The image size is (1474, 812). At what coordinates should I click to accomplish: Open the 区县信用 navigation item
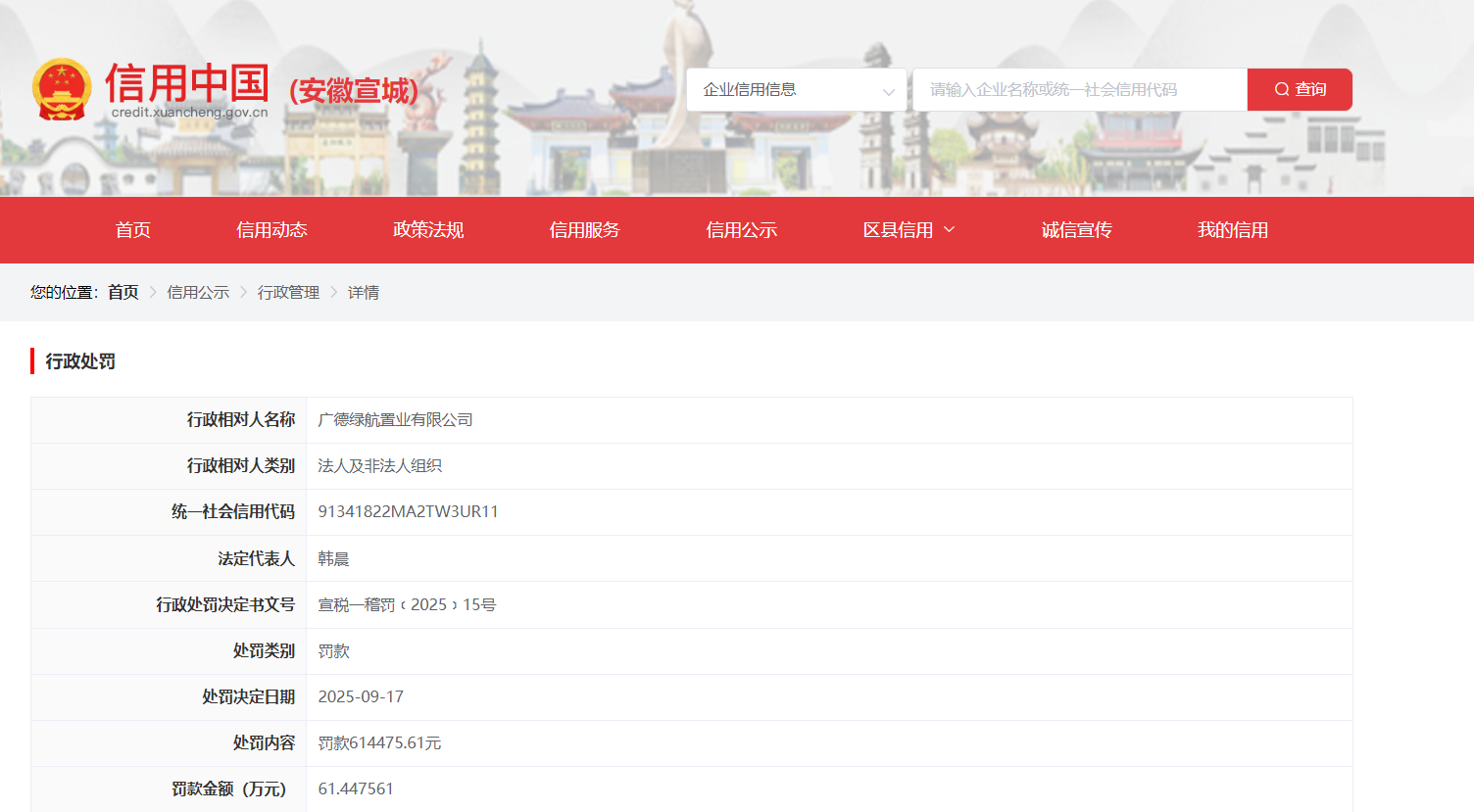(x=899, y=230)
